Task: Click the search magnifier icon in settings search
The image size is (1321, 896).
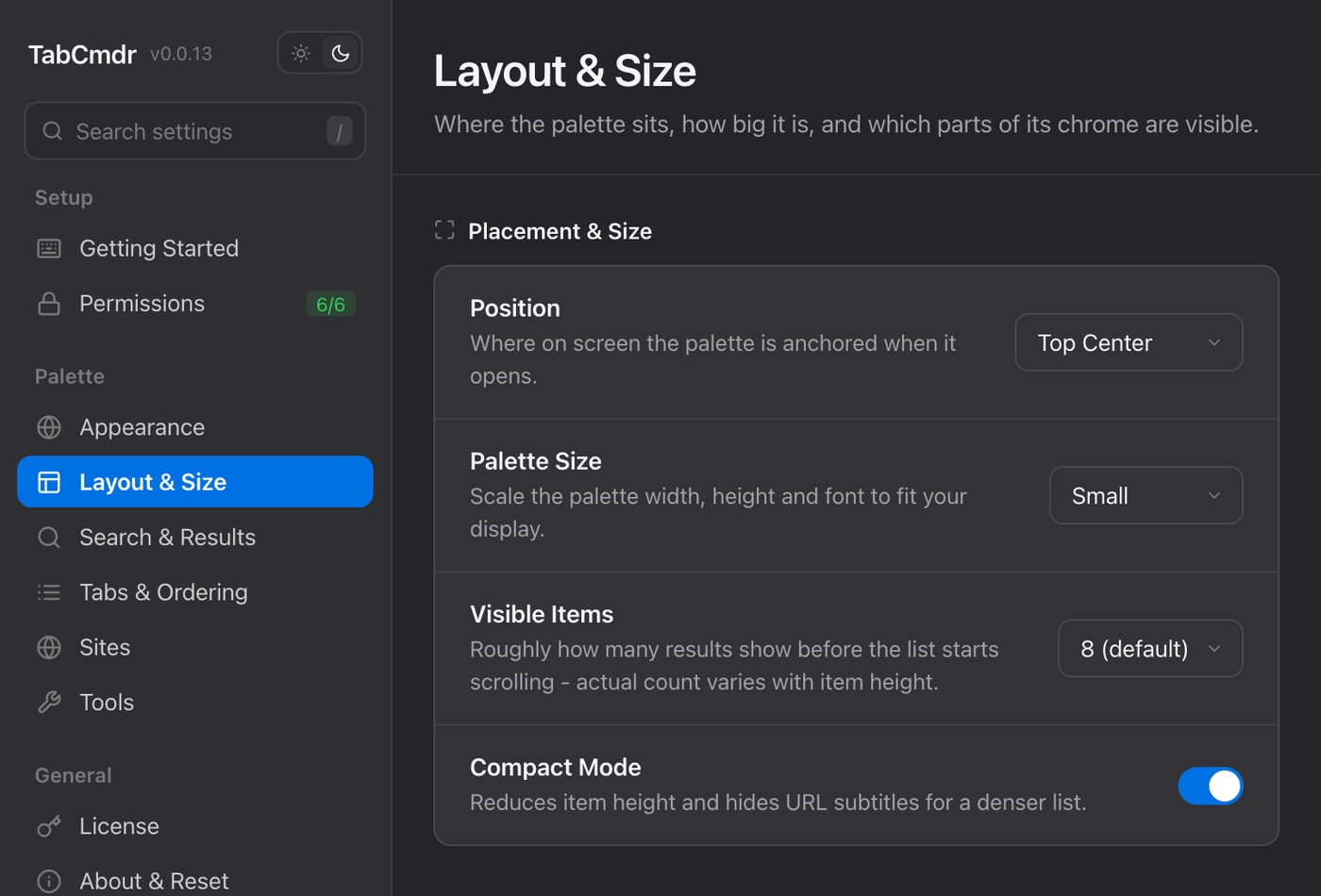Action: pos(53,131)
